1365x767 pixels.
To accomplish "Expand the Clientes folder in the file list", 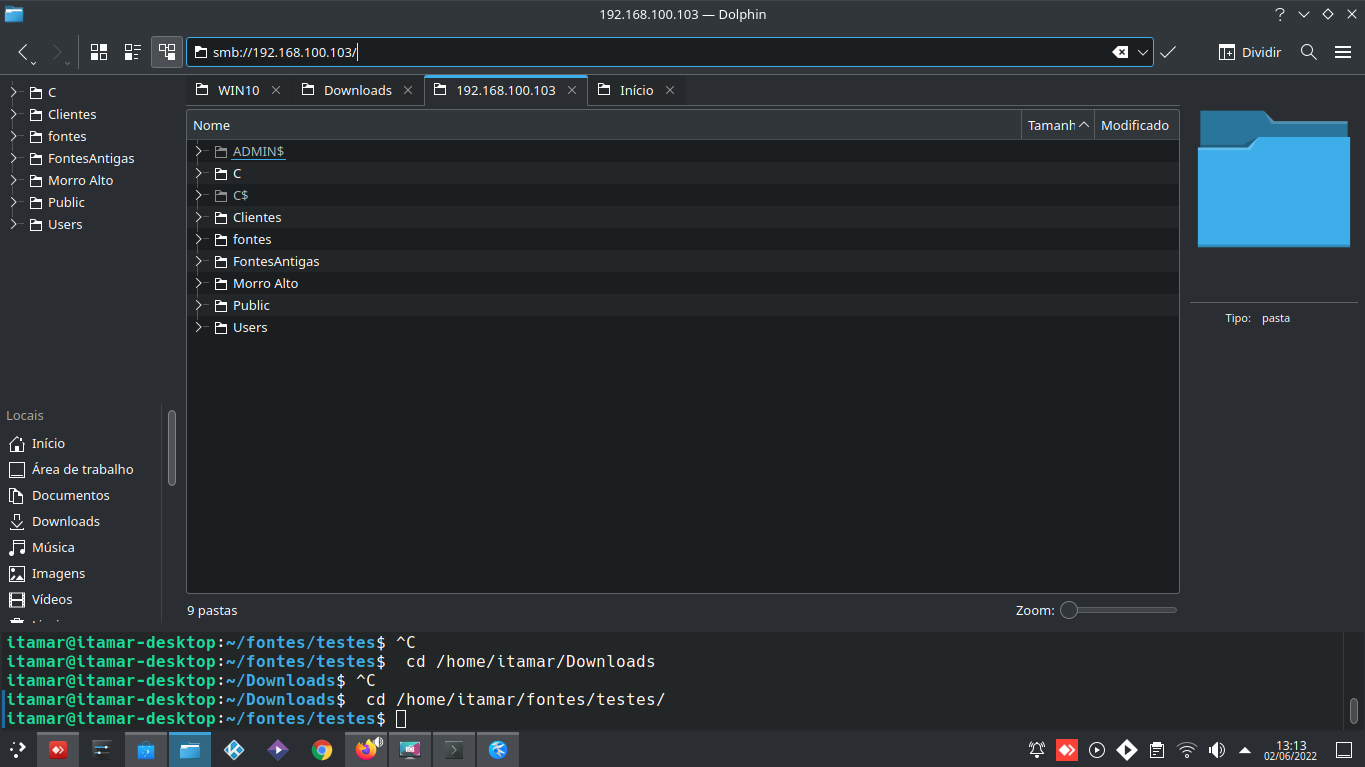I will 199,217.
